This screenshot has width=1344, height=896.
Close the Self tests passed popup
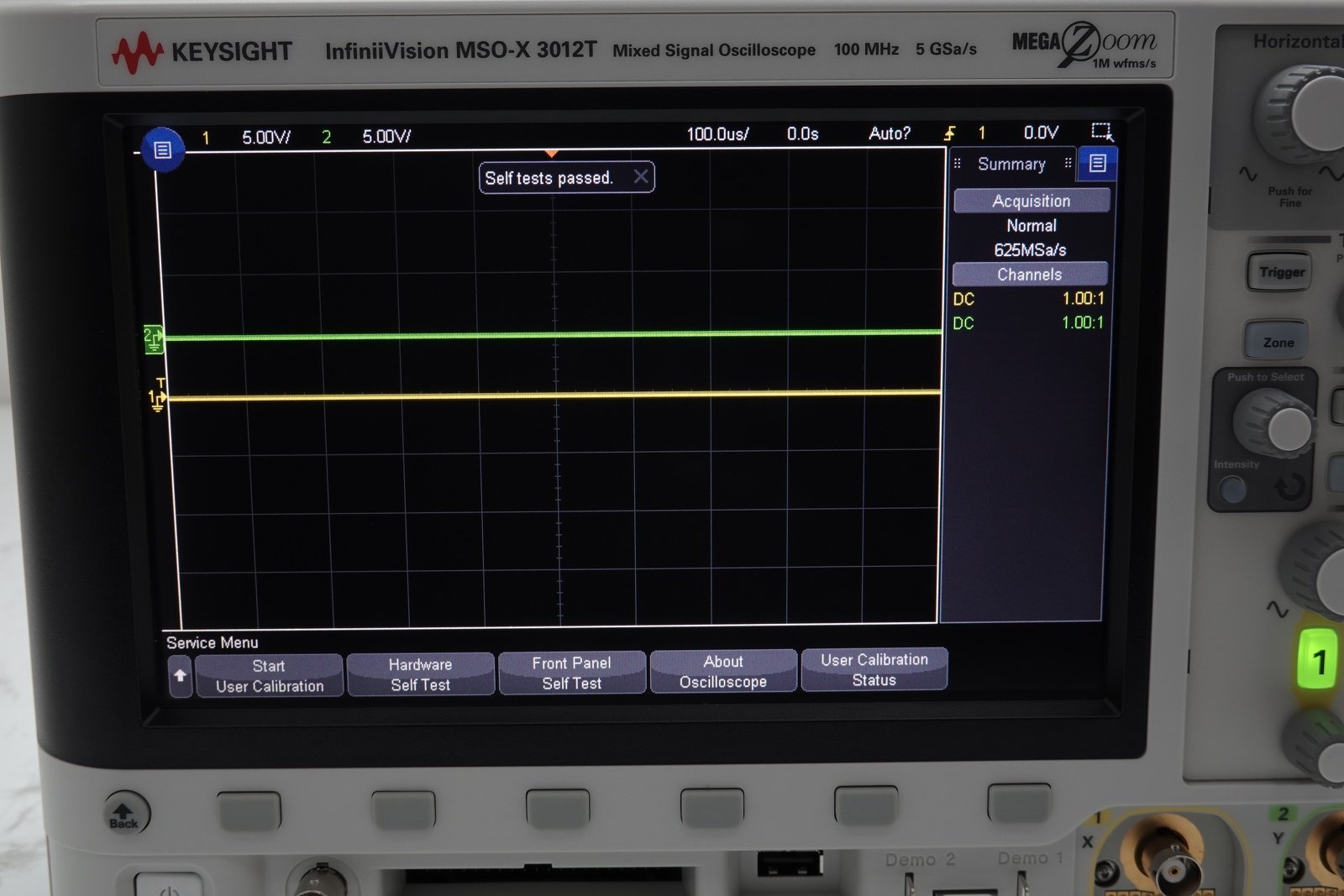coord(641,176)
